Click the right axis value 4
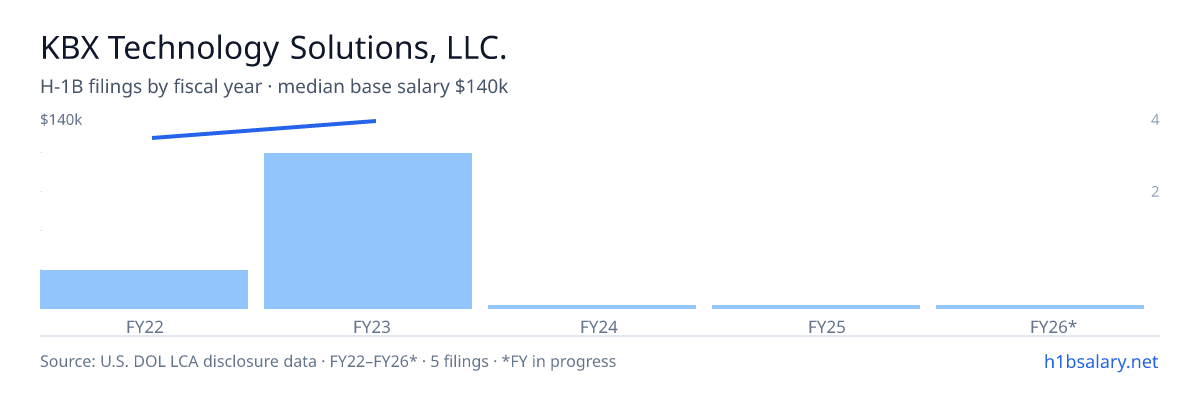 click(x=1155, y=120)
